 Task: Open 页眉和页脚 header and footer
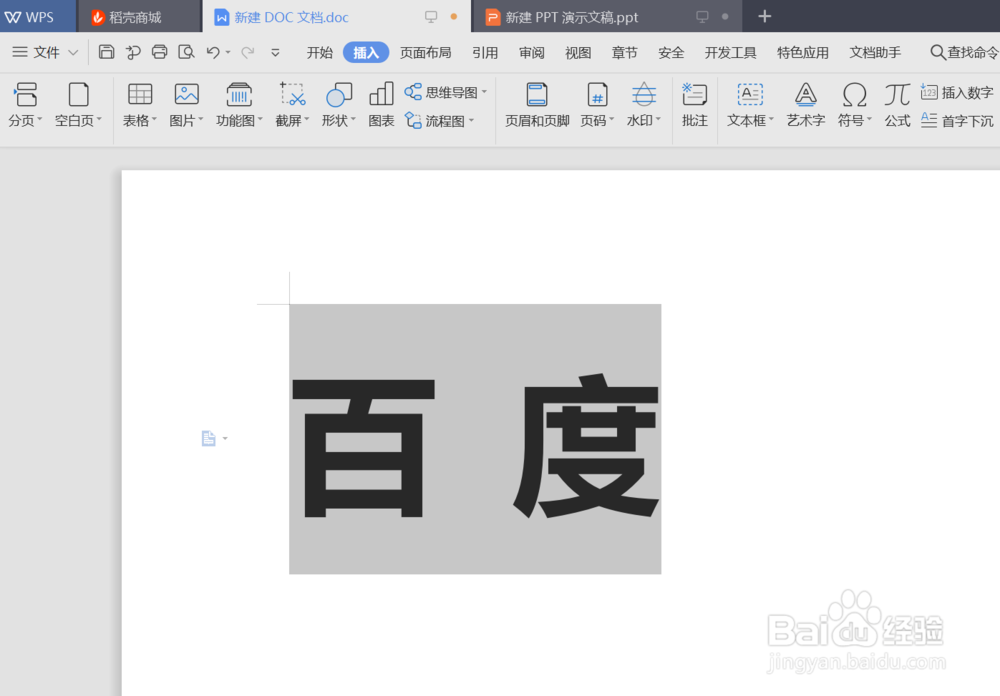click(537, 104)
